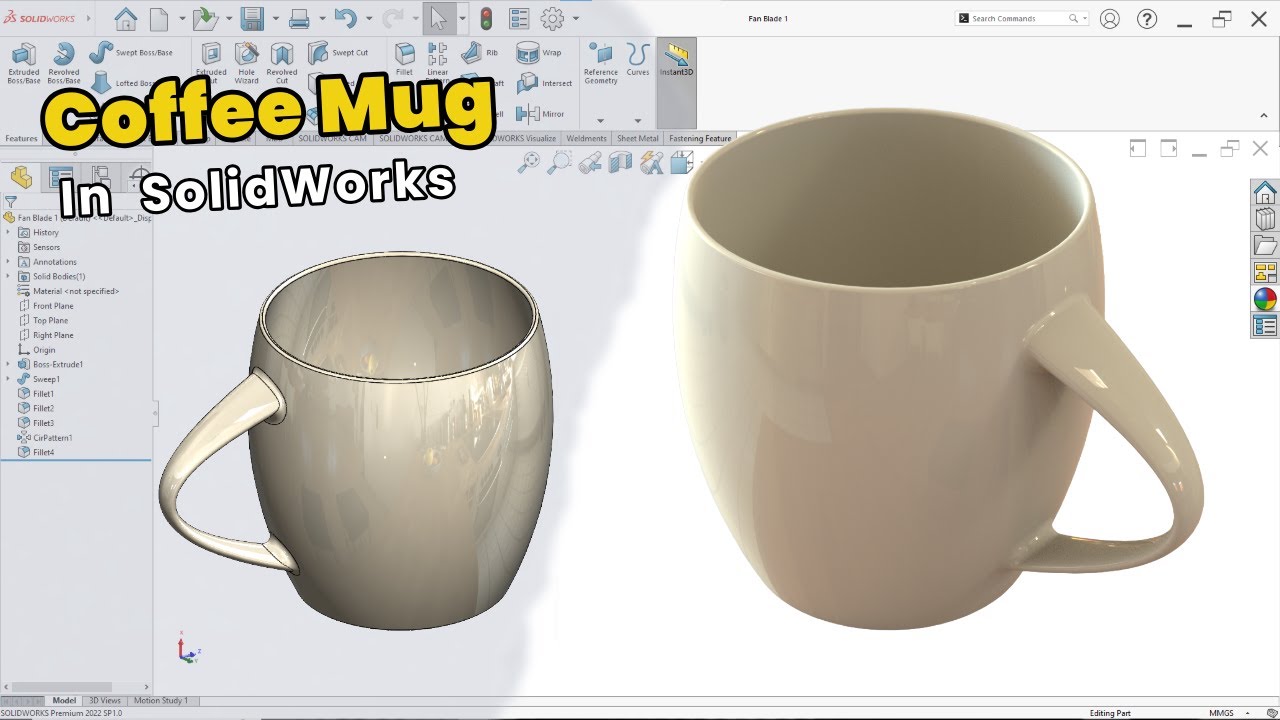Click the Search Commands input field
Screen dimensions: 1280x720
(x=1022, y=18)
